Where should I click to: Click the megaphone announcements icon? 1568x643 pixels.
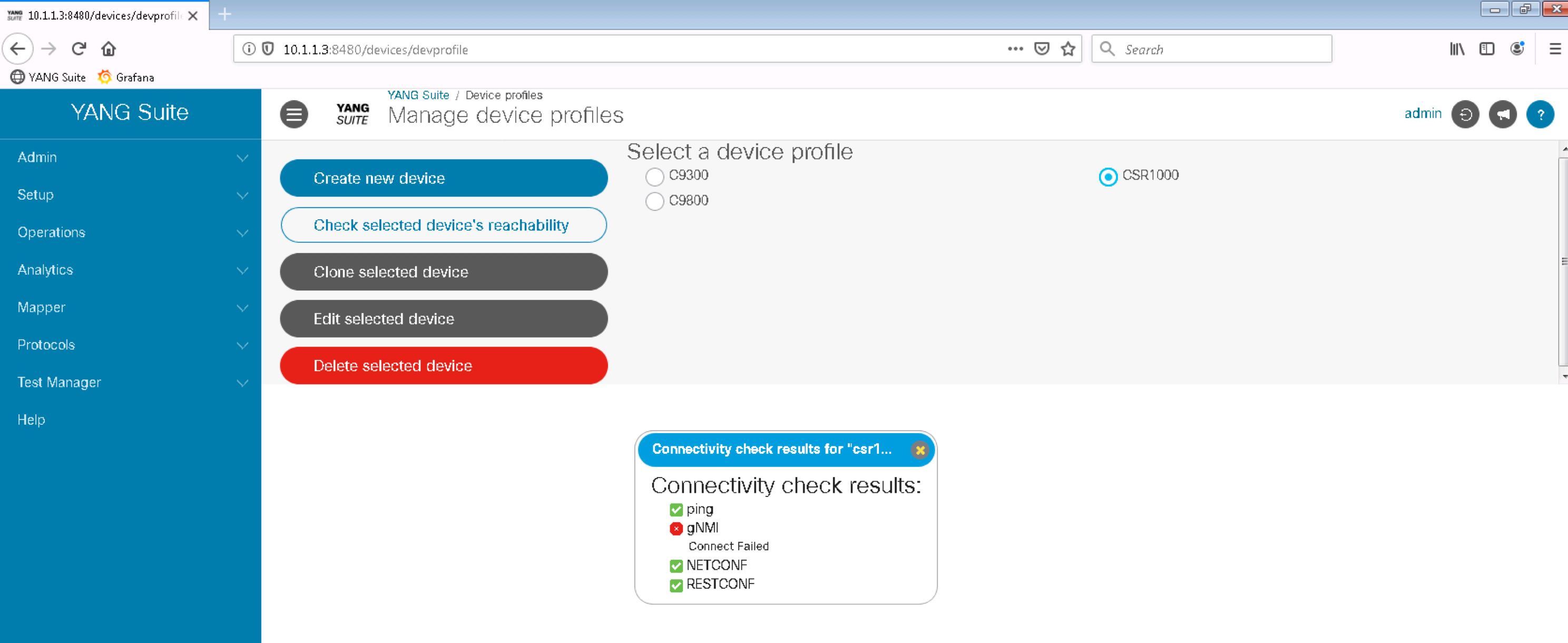tap(1502, 114)
